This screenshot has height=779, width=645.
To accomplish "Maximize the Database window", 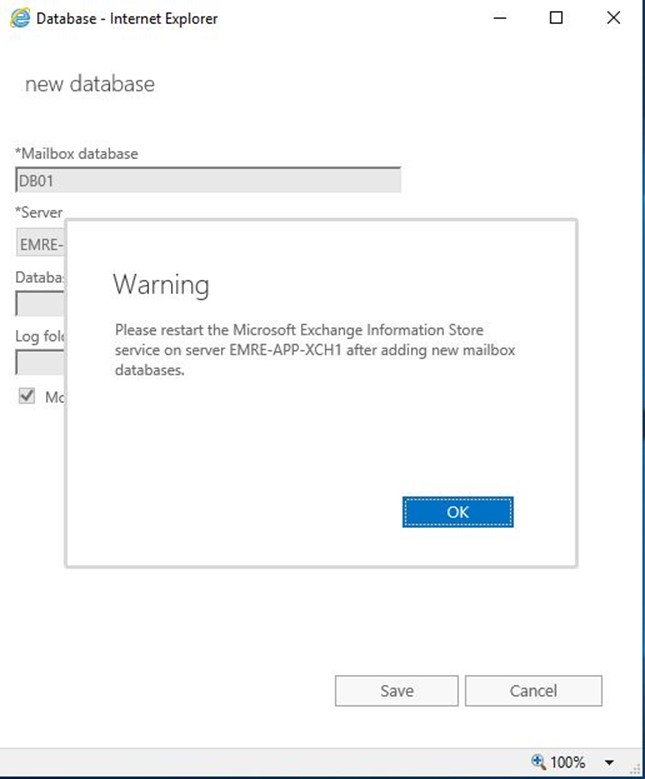I will pos(556,18).
